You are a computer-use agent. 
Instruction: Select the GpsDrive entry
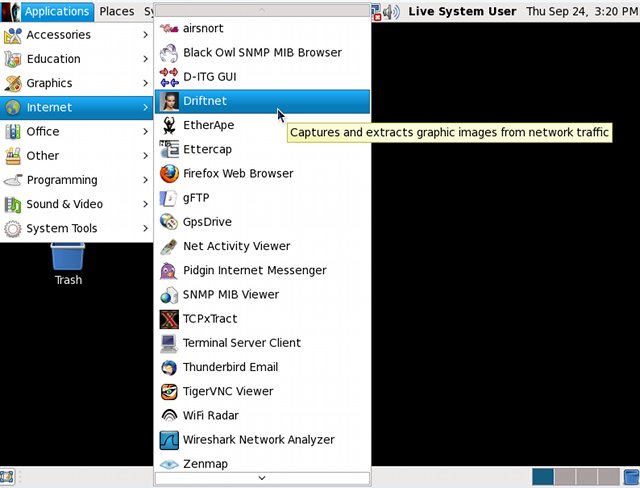pos(262,222)
